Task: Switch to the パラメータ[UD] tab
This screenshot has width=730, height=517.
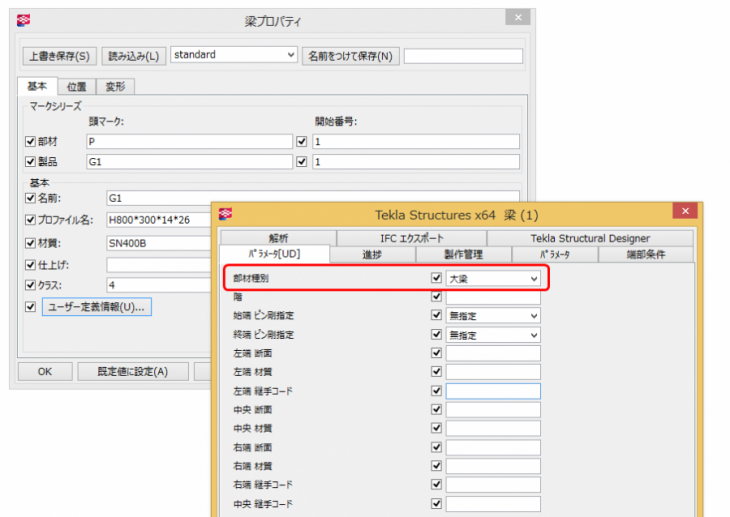Action: coord(274,254)
